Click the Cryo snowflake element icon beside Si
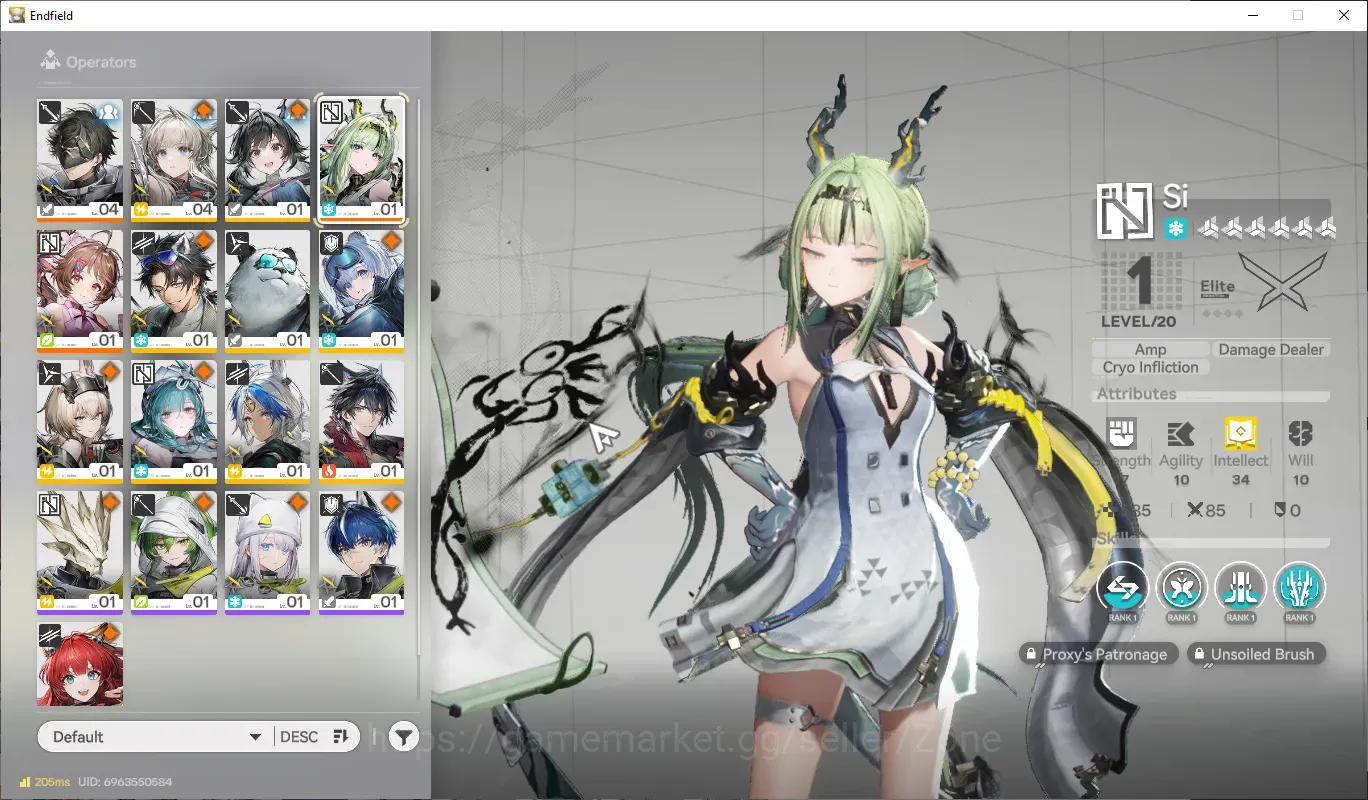Screen dimensions: 1368x800 point(1176,229)
